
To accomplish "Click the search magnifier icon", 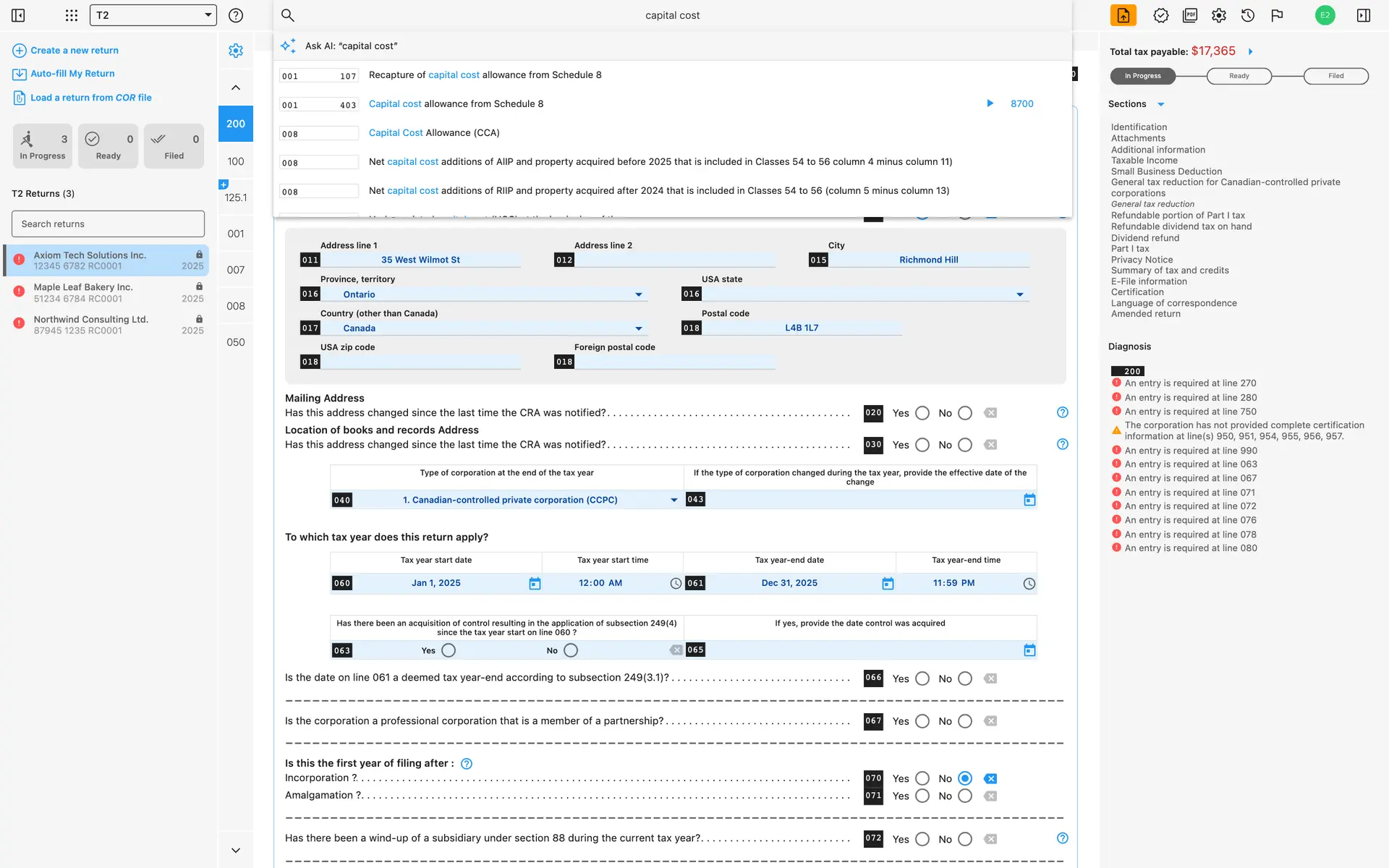I will tap(287, 15).
